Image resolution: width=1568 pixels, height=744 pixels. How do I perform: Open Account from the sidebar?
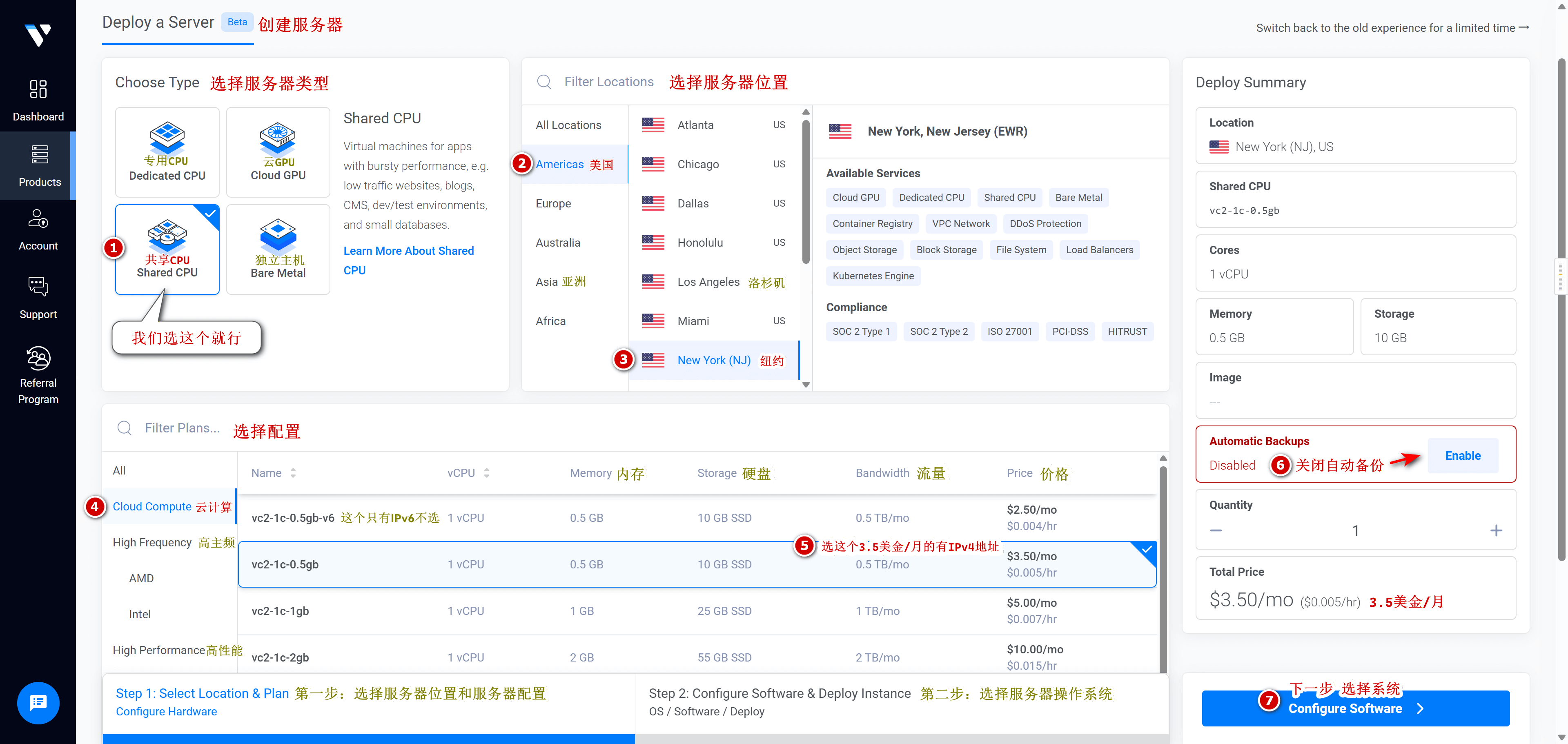pyautogui.click(x=38, y=219)
